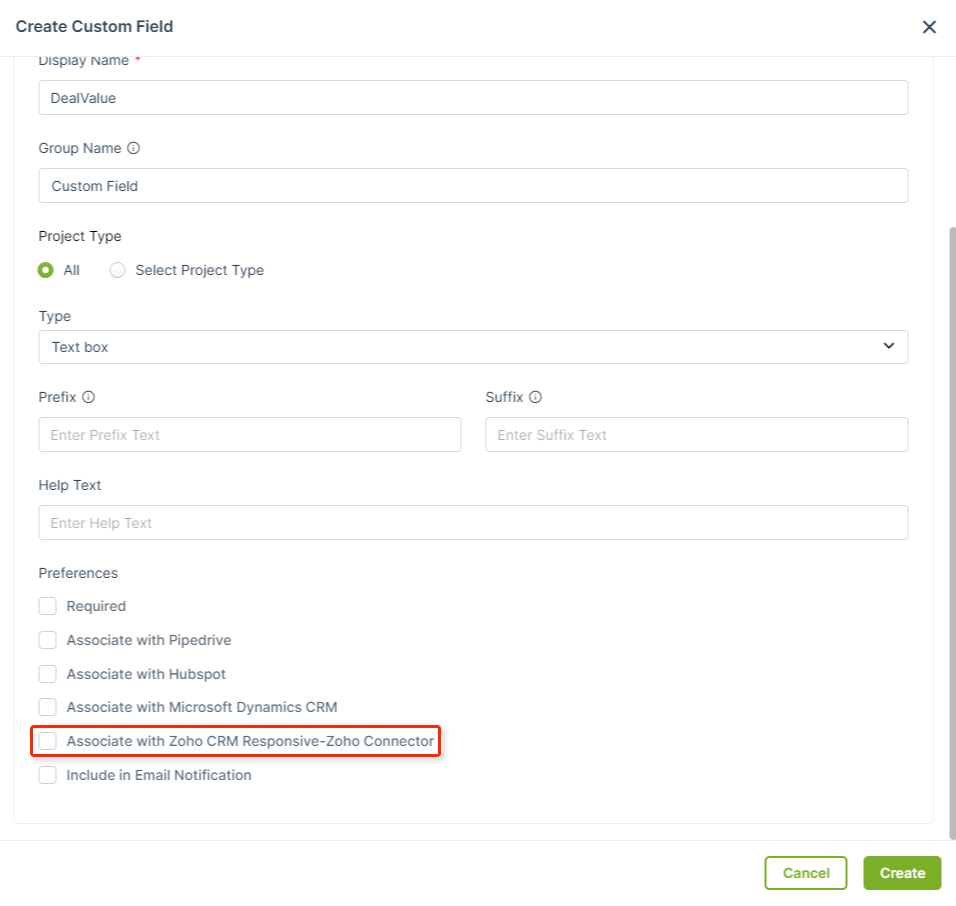Click the Type dropdown chevron arrow
This screenshot has height=906, width=956.
(x=889, y=346)
